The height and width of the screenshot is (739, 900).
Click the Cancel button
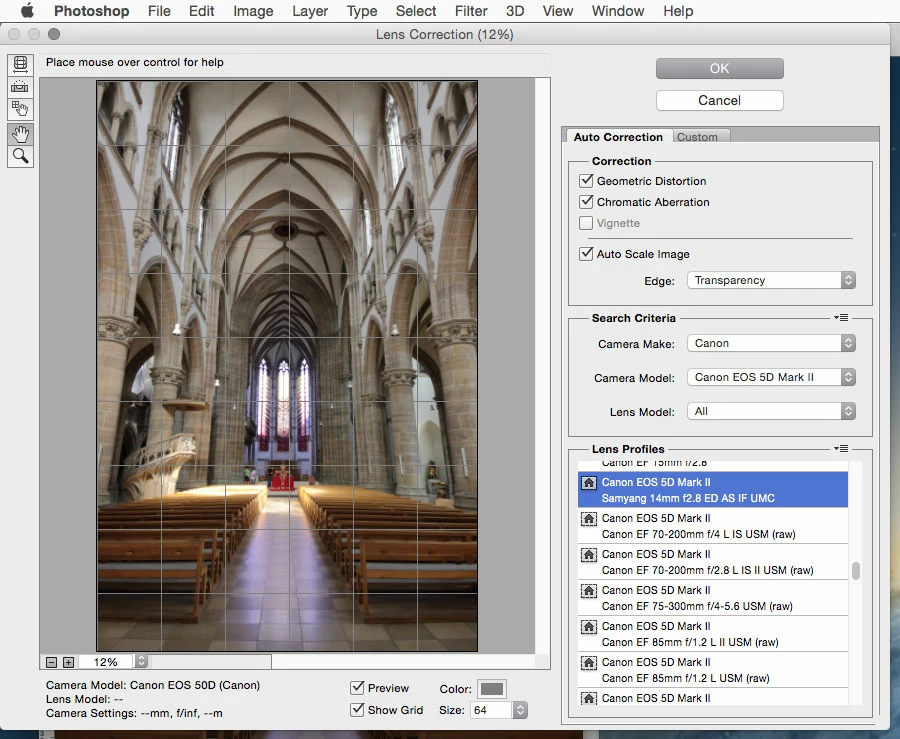(719, 100)
